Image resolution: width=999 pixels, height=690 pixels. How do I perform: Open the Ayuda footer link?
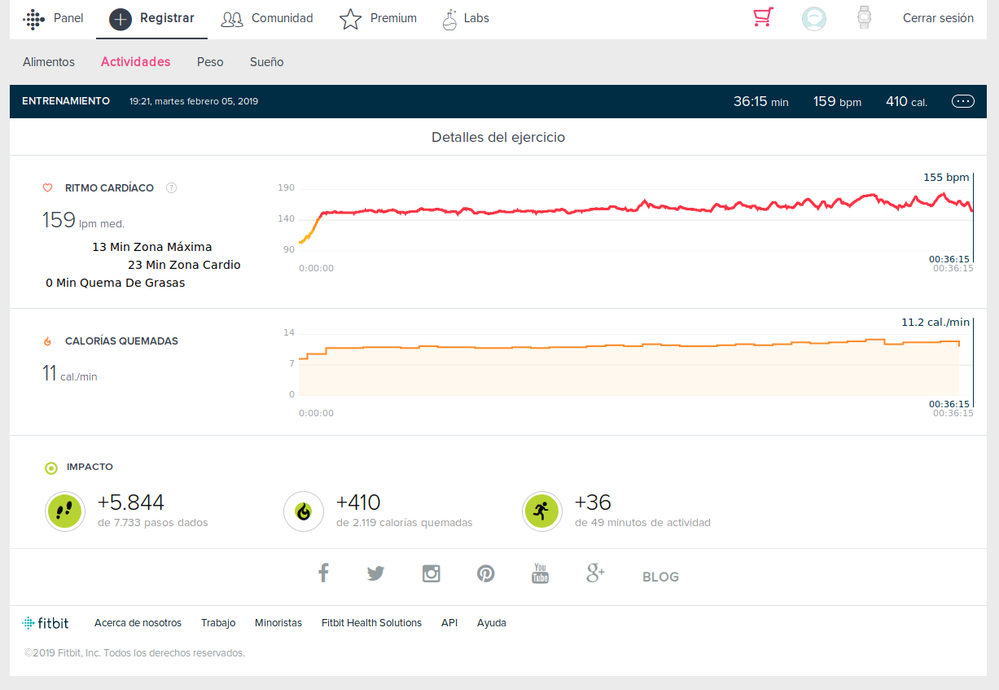click(x=491, y=623)
